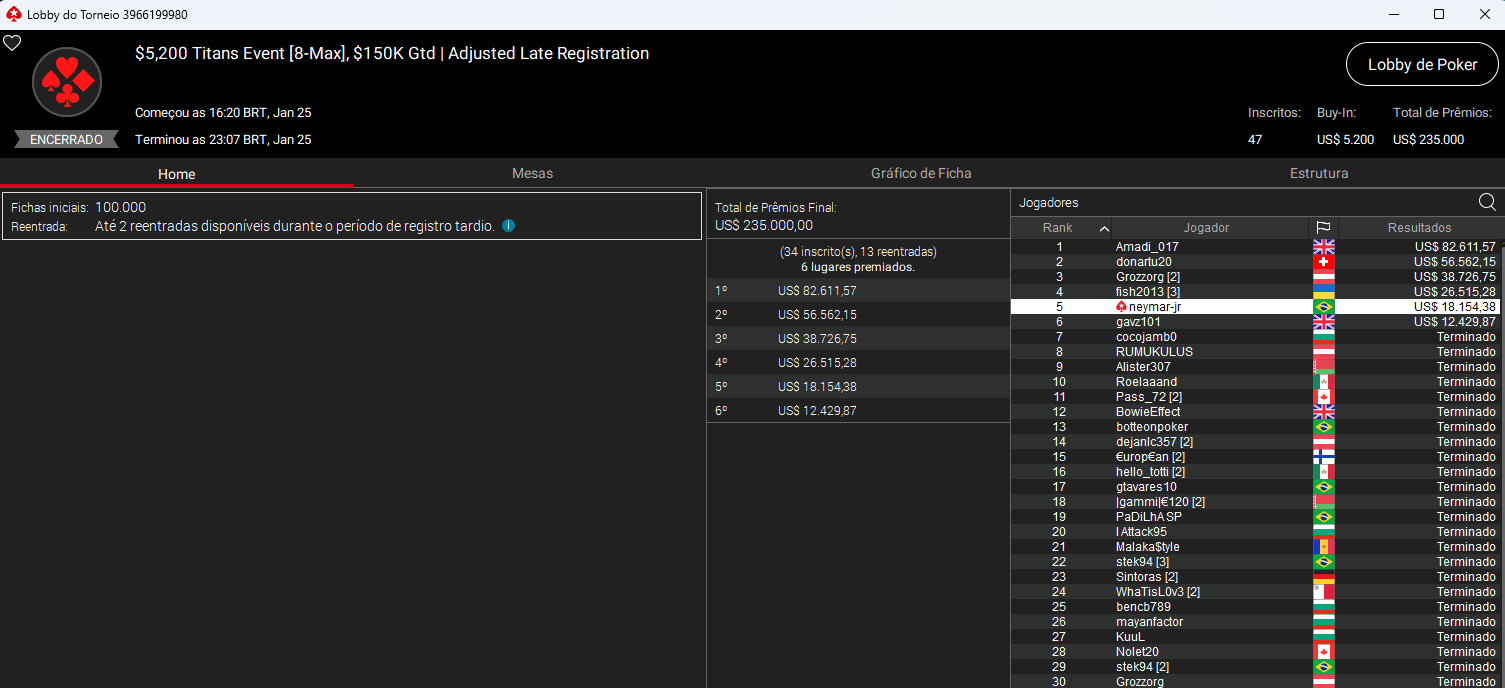Minimize the tournament lobby window
1505x688 pixels.
[1392, 14]
